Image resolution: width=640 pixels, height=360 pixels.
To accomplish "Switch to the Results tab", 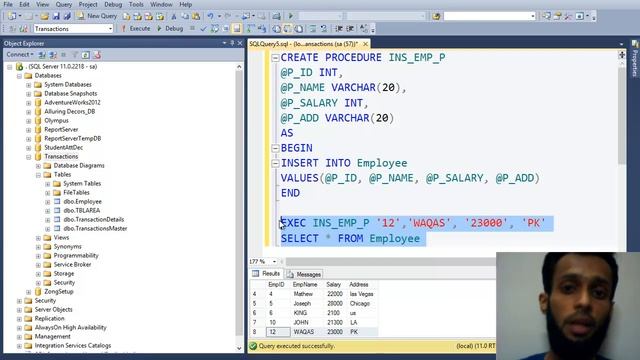I will pos(267,273).
